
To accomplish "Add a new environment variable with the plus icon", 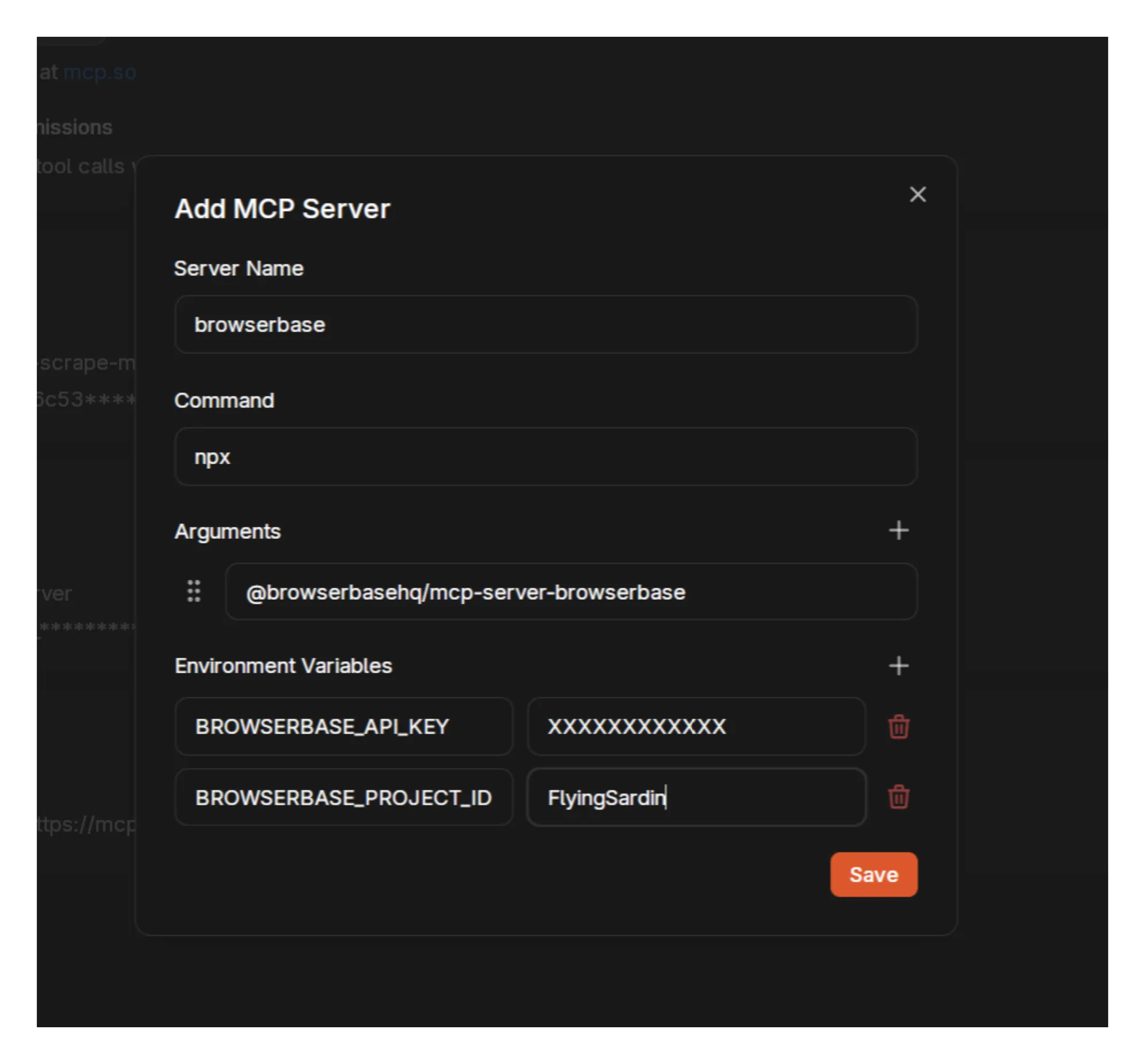I will tap(898, 666).
